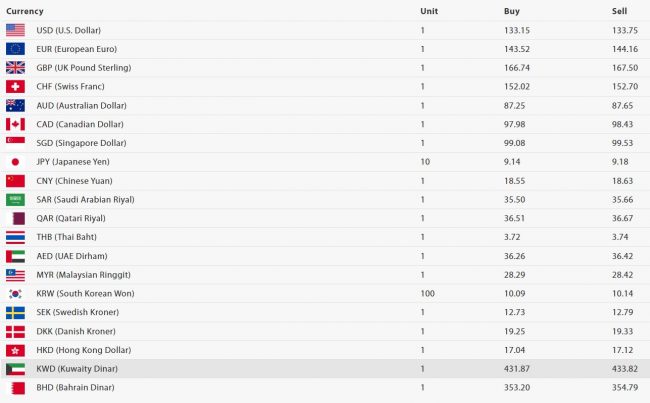Click the GBP sell rate 167.50

tap(624, 67)
